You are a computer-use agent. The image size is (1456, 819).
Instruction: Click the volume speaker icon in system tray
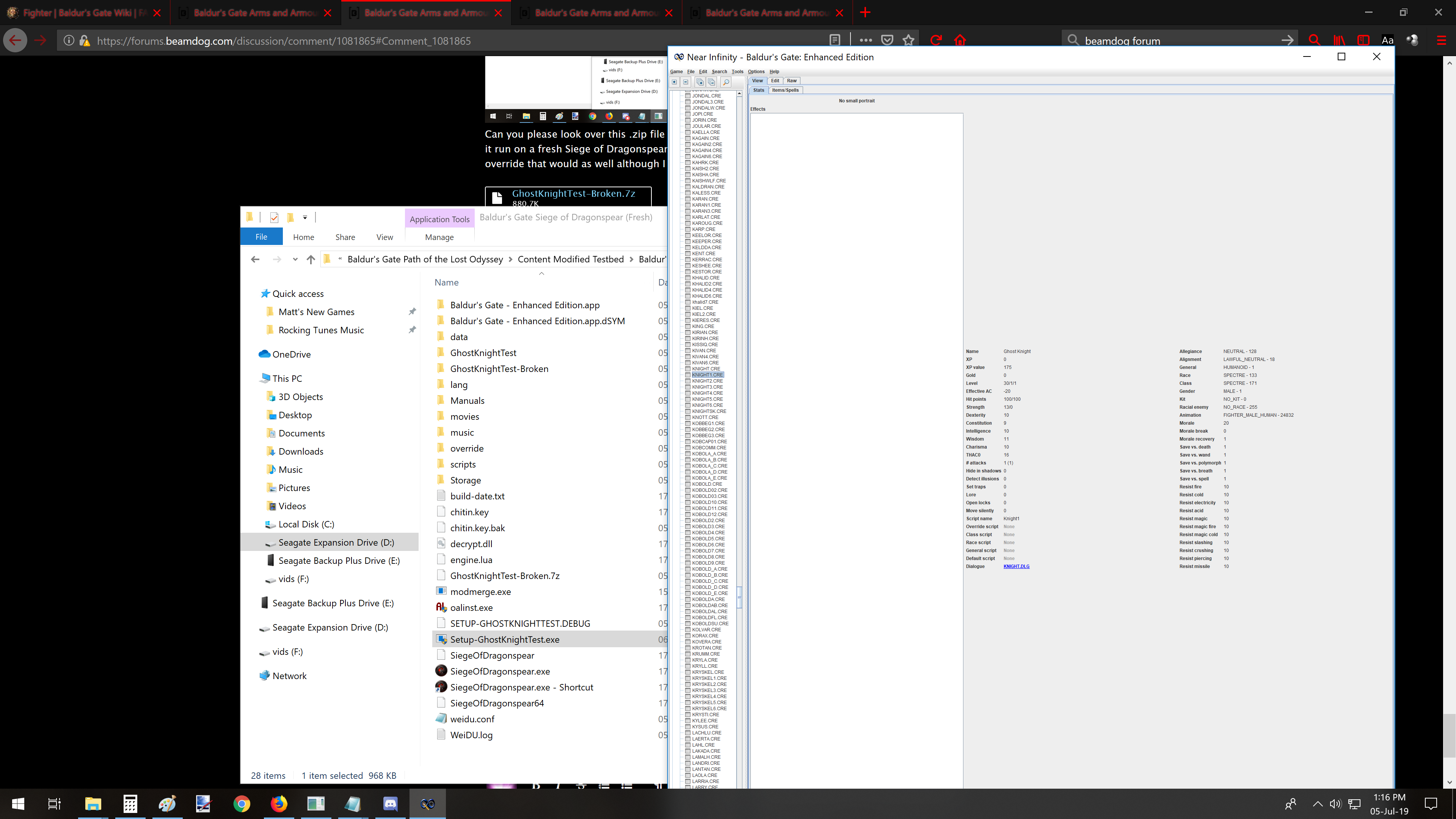click(1335, 804)
